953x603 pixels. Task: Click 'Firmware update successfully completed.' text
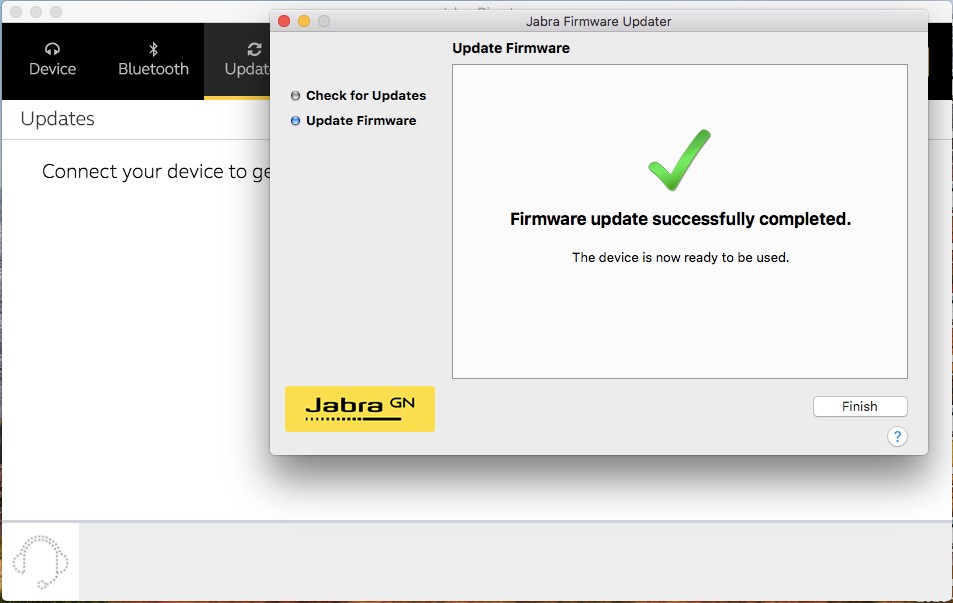tap(680, 219)
